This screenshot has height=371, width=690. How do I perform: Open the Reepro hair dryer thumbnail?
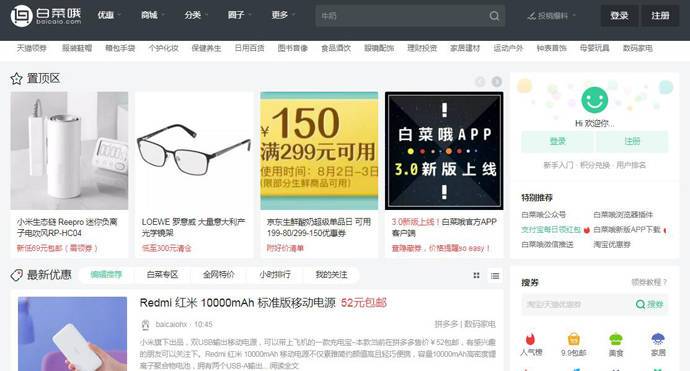pos(69,151)
